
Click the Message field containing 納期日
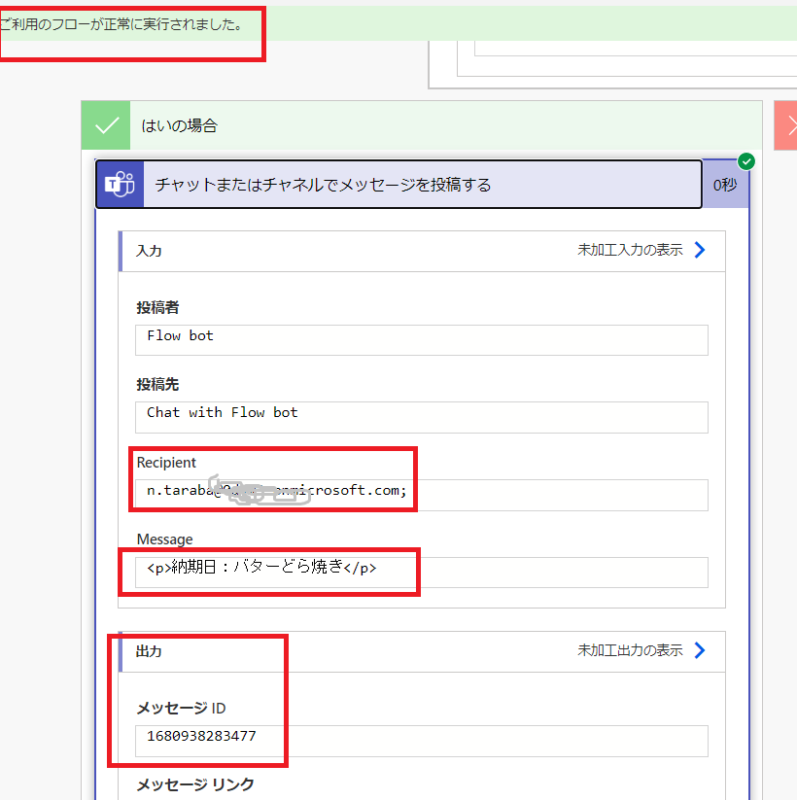tap(421, 571)
